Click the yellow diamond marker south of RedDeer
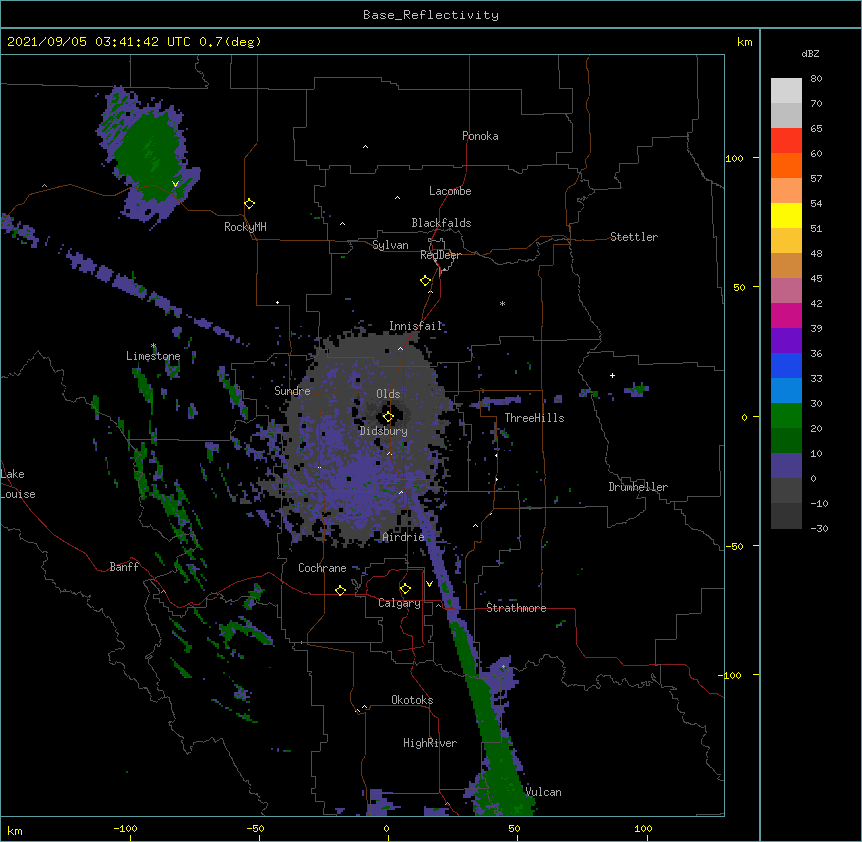Viewport: 862px width, 842px height. click(x=426, y=281)
